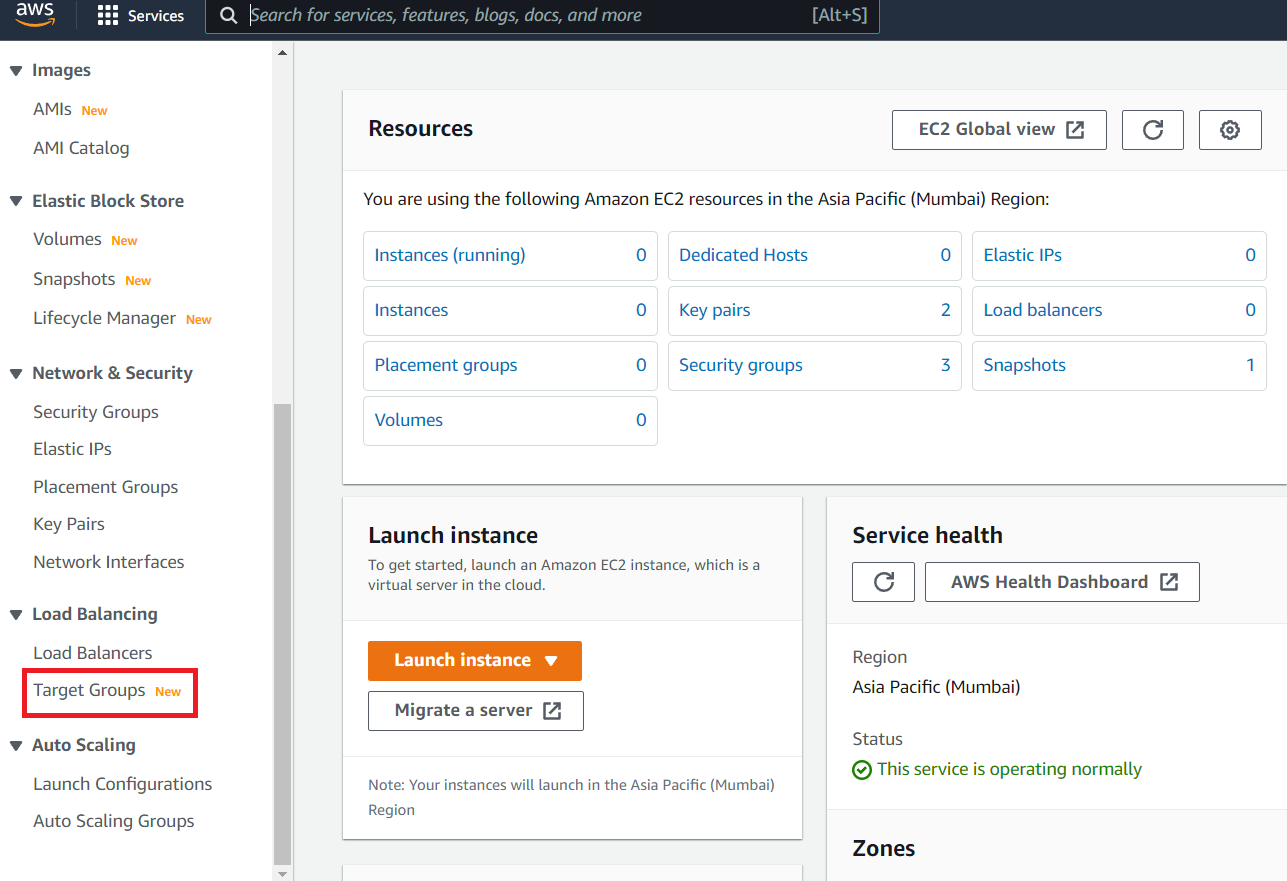Collapse the Load Balancing section

pos(16,613)
